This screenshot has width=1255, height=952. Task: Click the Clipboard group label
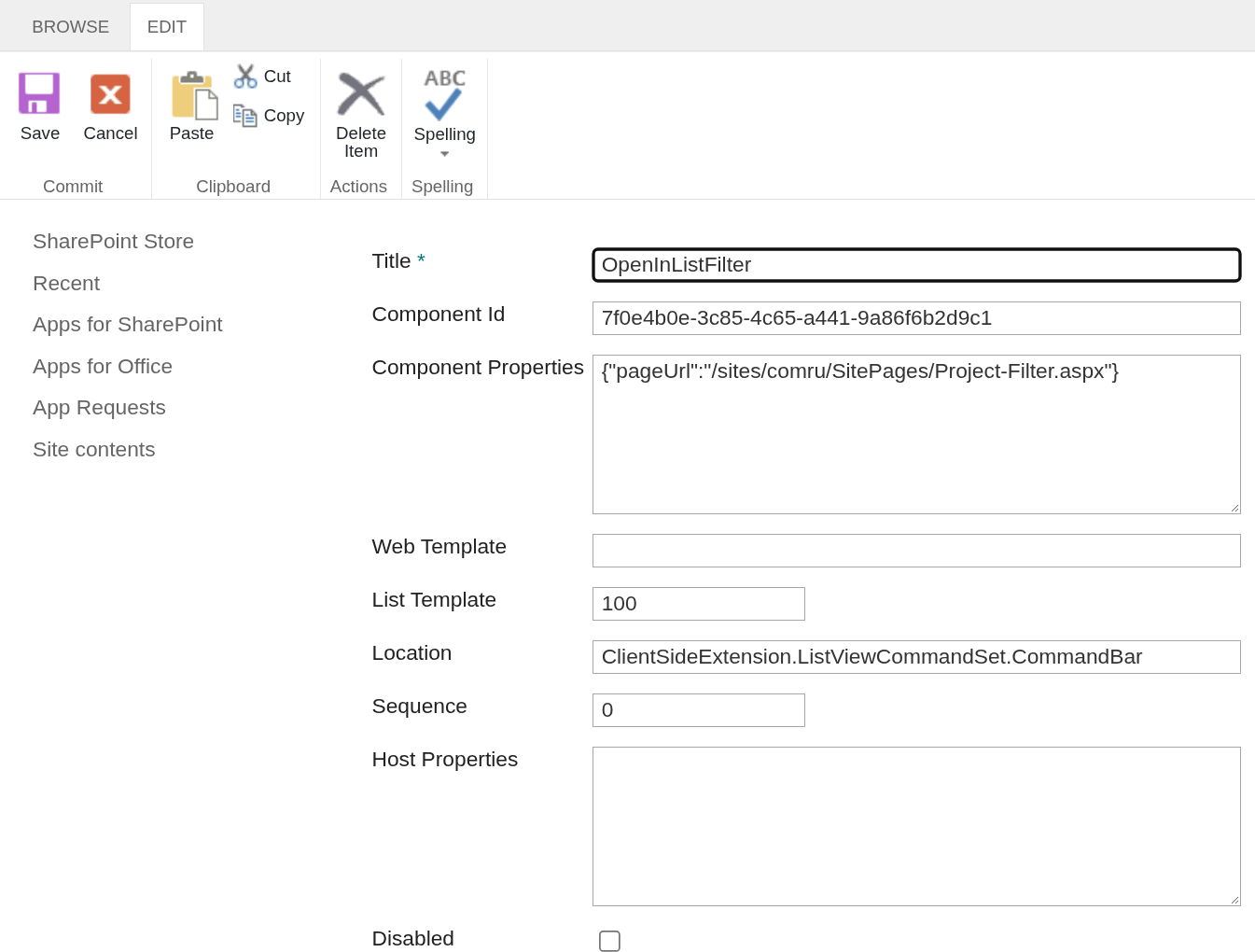coord(233,187)
